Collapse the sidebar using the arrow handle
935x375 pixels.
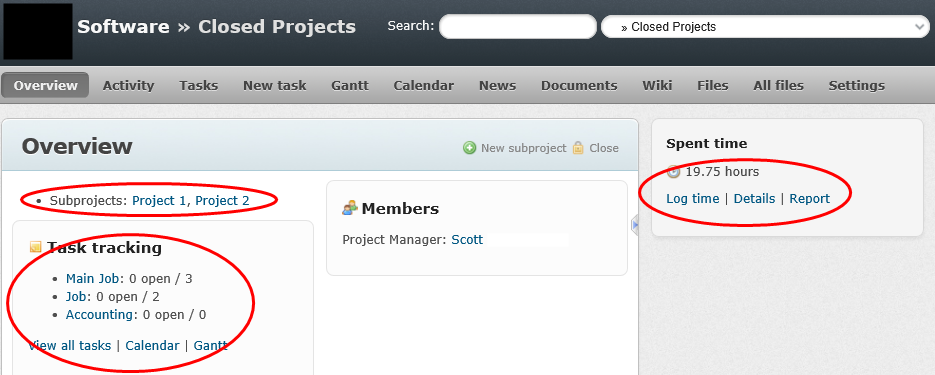[635, 225]
